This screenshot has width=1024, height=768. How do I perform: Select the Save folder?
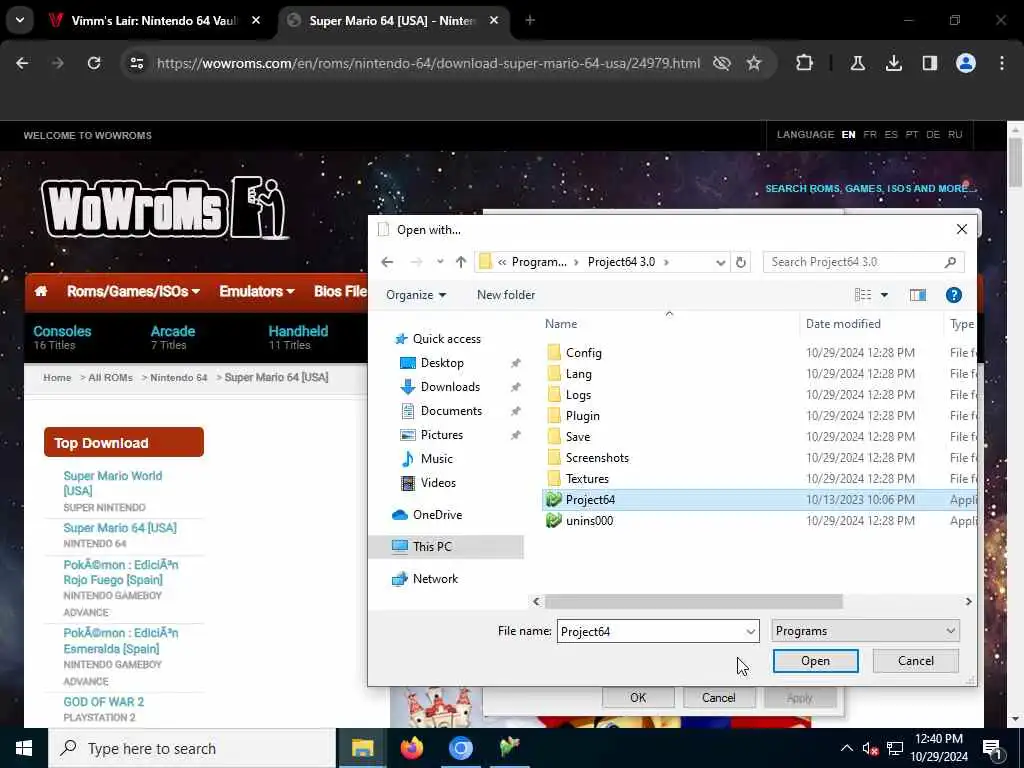577,436
